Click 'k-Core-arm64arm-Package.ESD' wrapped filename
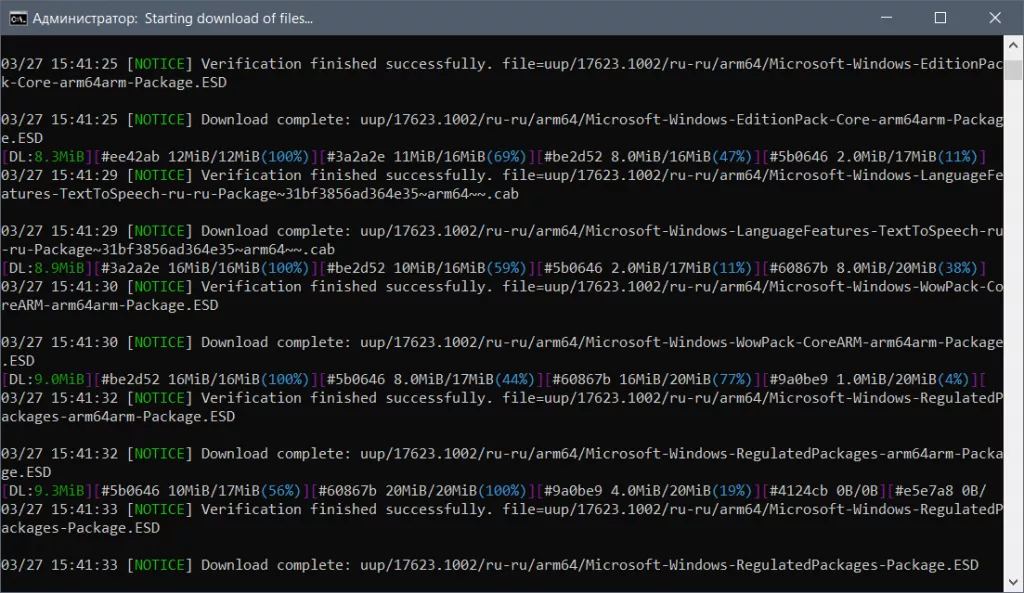Image resolution: width=1024 pixels, height=593 pixels. [114, 82]
